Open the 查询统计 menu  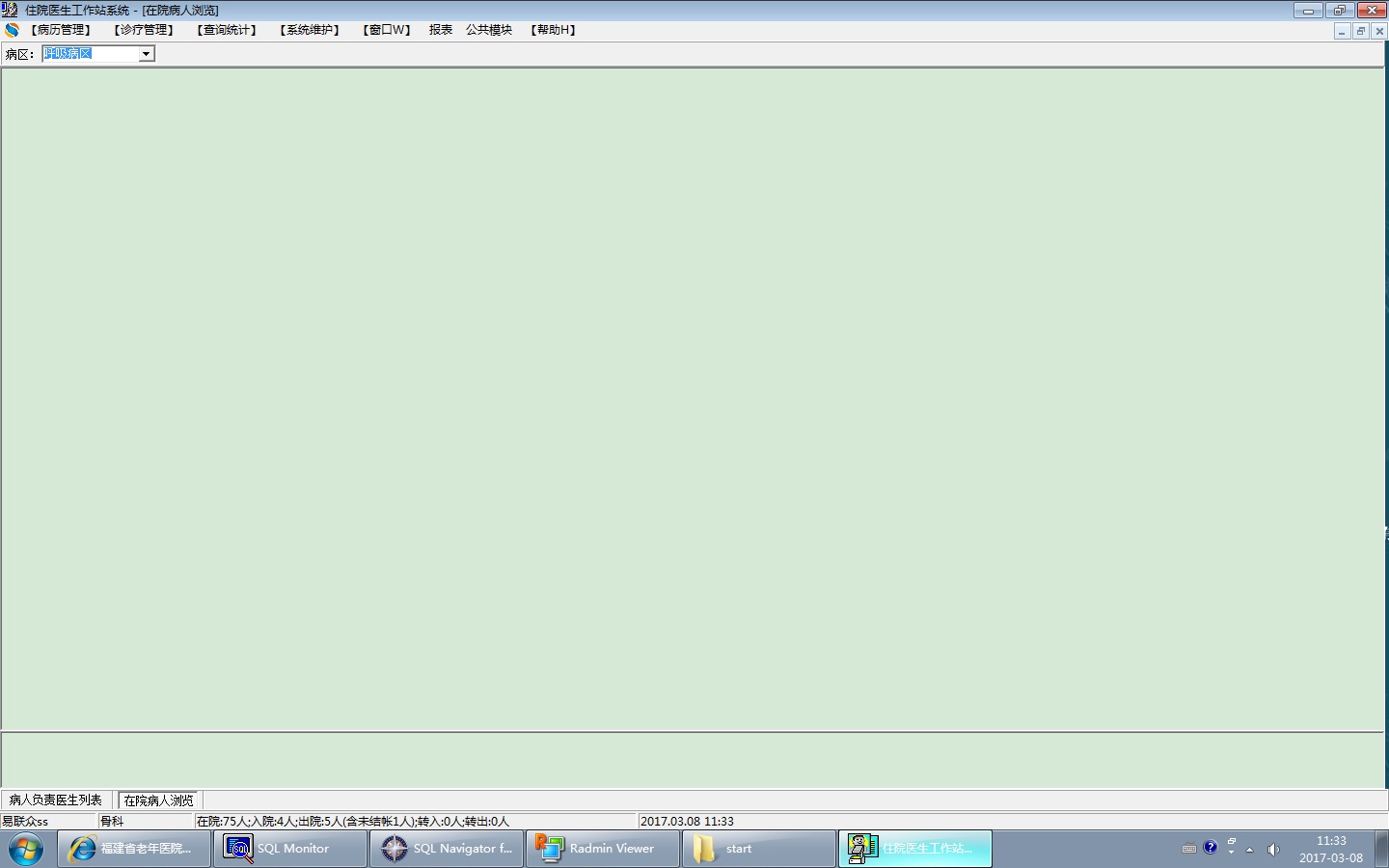(x=227, y=30)
